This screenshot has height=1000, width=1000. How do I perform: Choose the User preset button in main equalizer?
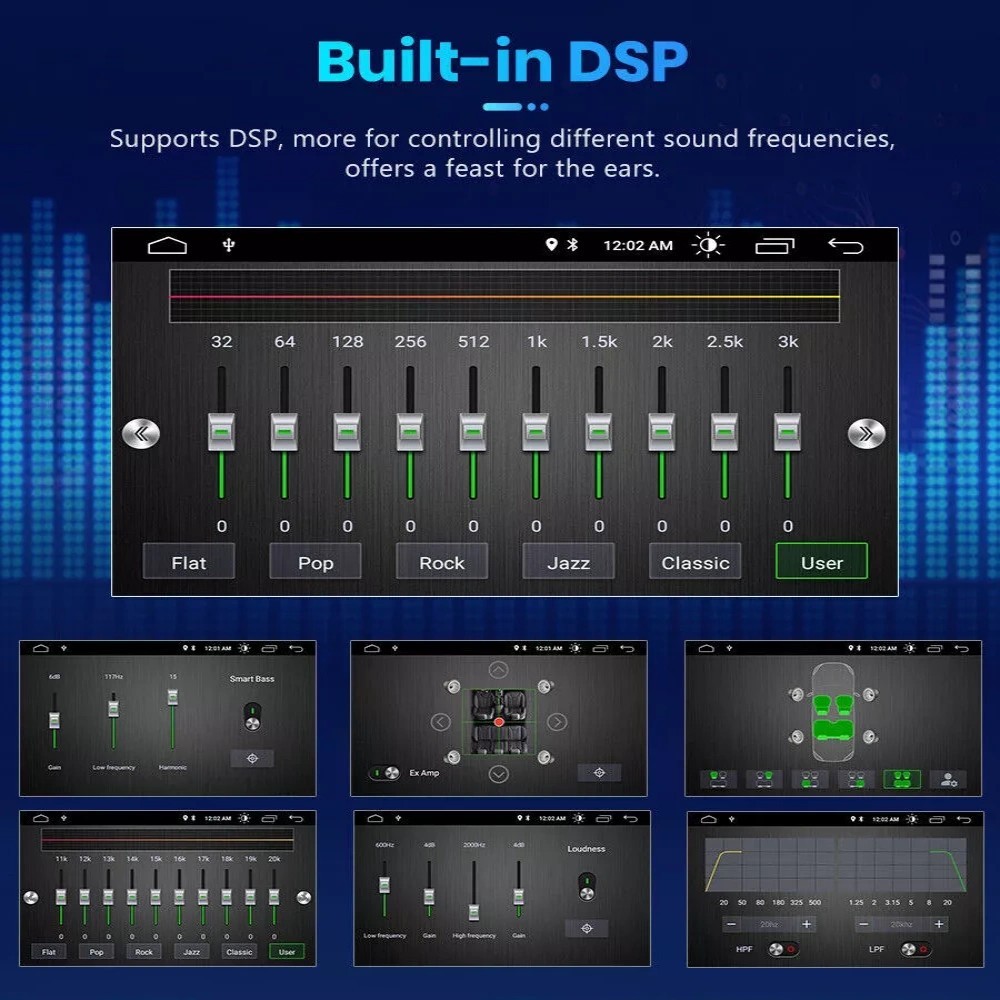[821, 561]
